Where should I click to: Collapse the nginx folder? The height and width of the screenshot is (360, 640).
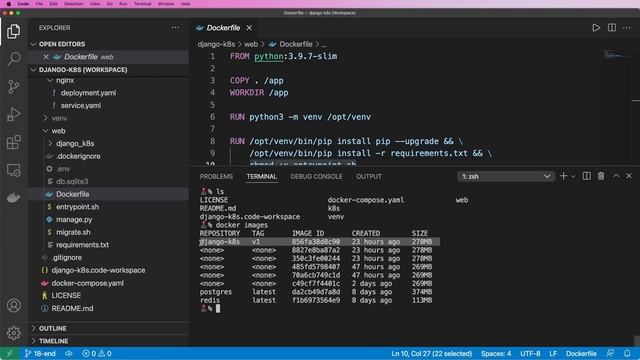coord(65,80)
